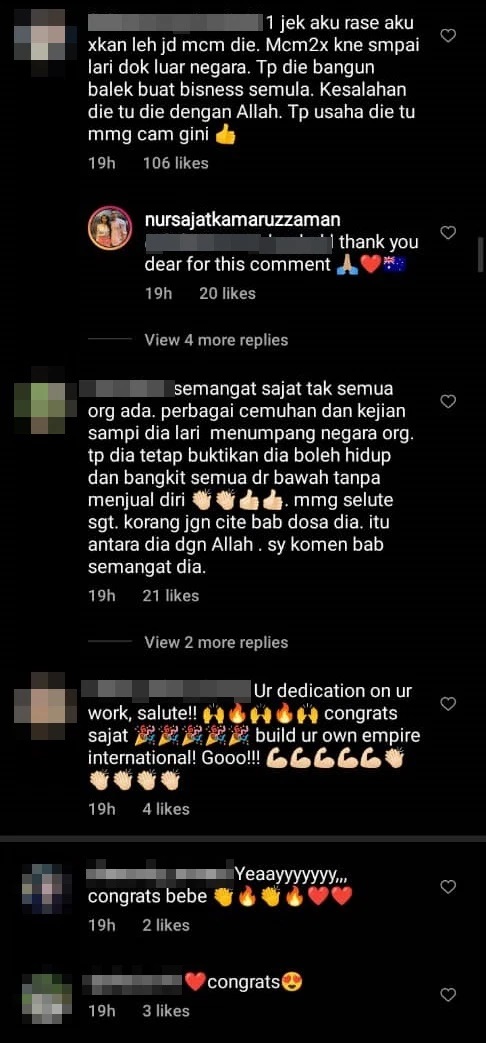
Task: View "21 likes" on the semangat comment
Action: (171, 596)
